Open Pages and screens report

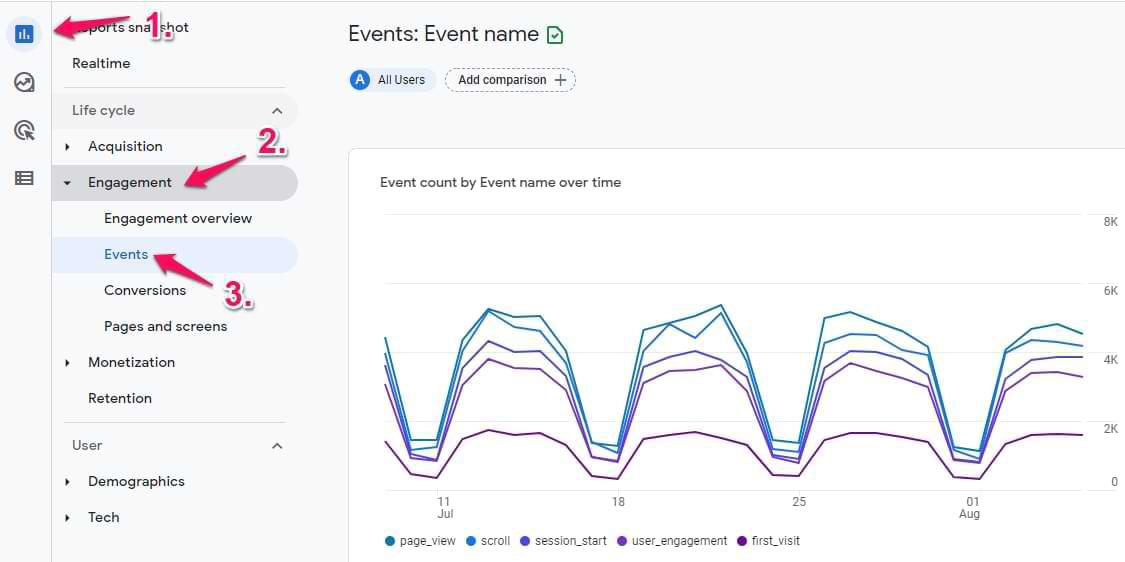[x=165, y=326]
